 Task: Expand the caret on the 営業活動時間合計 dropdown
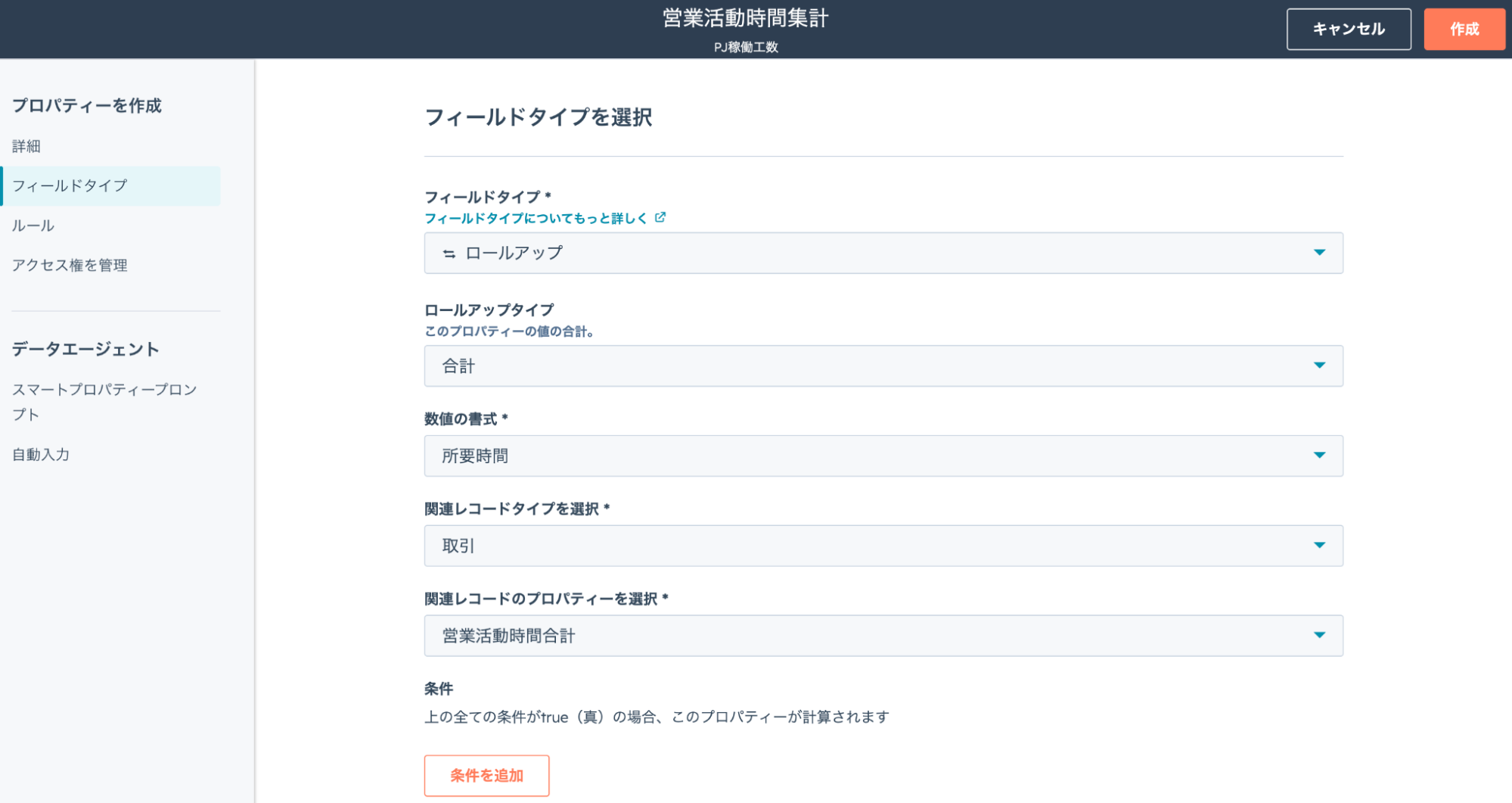click(1319, 636)
